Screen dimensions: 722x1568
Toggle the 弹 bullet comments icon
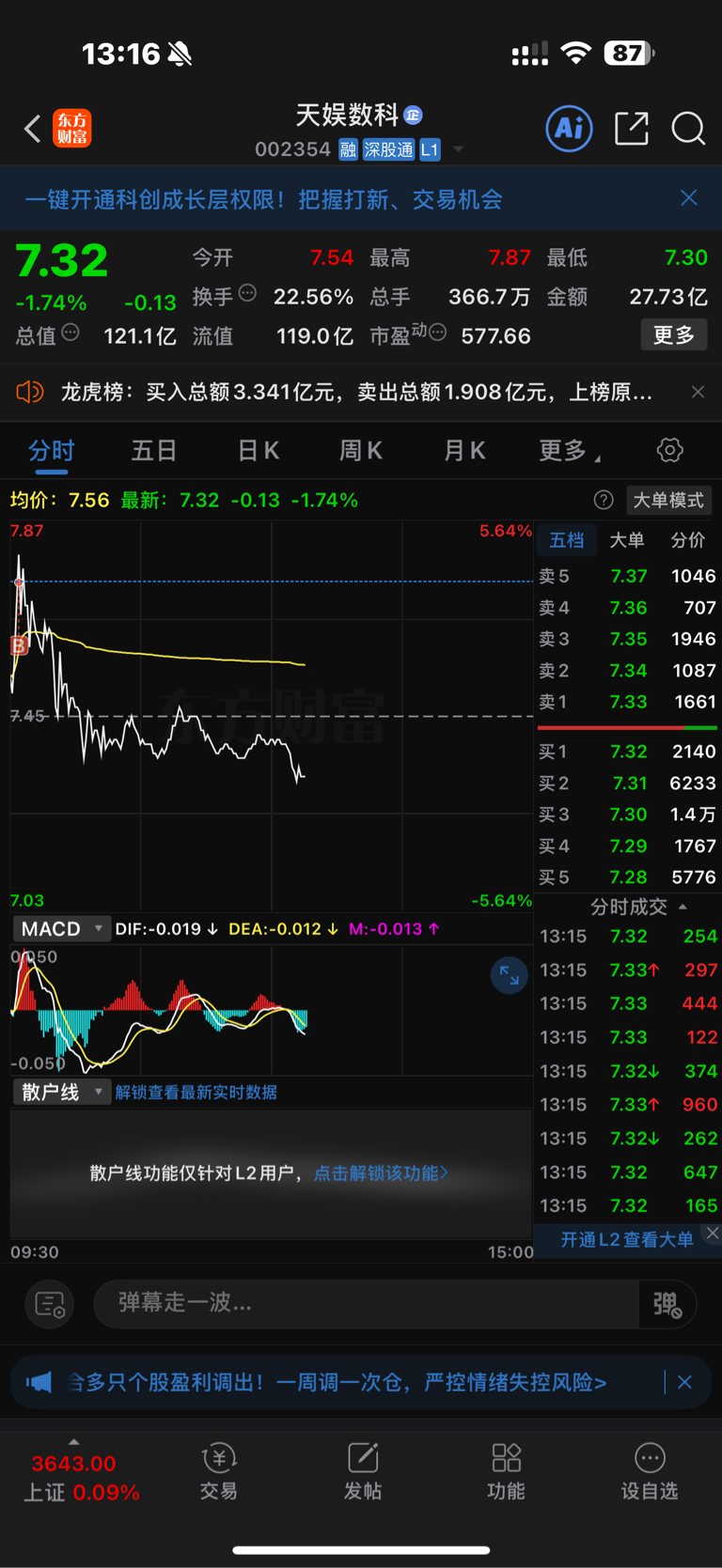[x=667, y=1304]
